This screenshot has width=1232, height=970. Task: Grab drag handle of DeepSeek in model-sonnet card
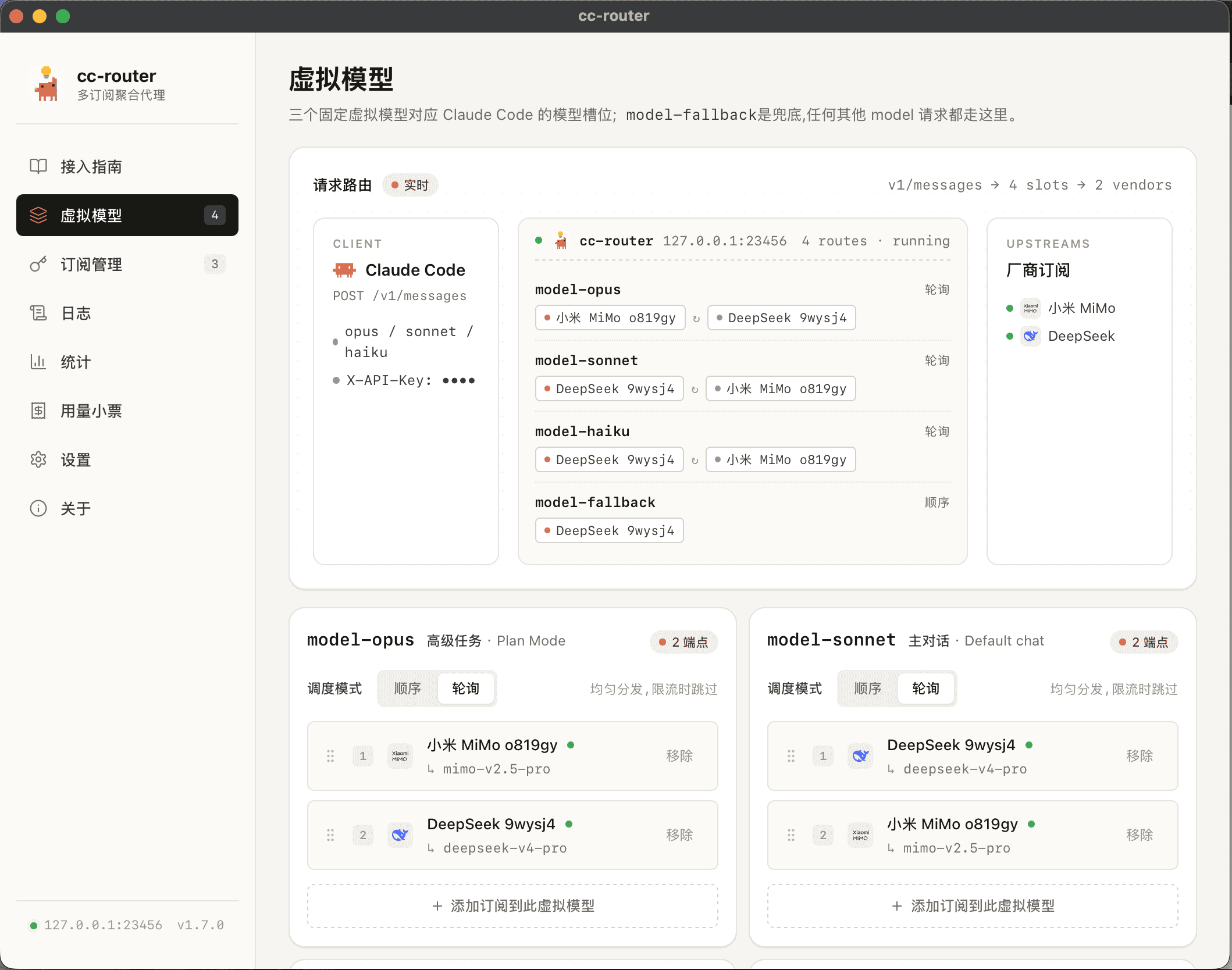pos(791,756)
